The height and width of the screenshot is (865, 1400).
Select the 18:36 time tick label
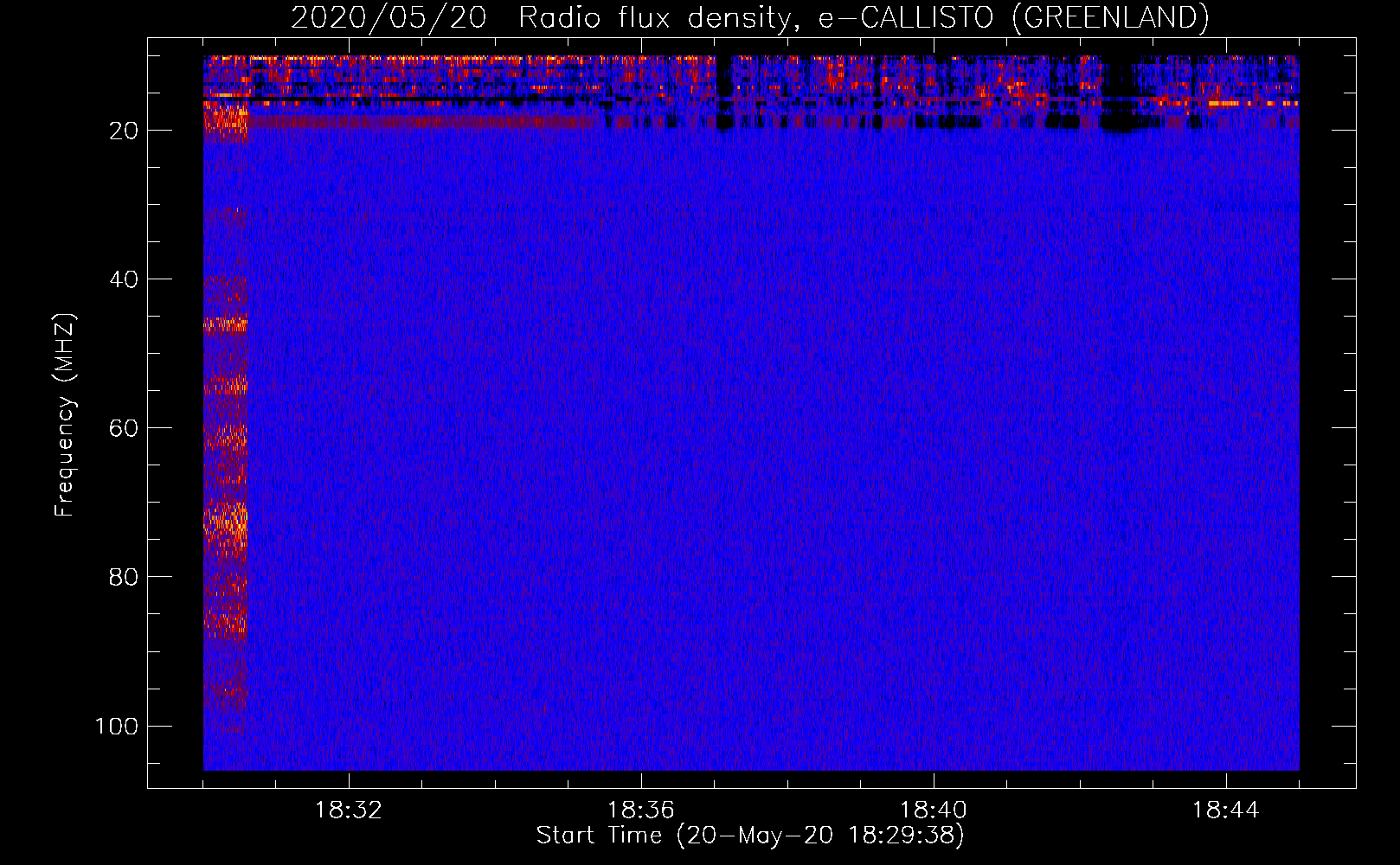click(641, 811)
